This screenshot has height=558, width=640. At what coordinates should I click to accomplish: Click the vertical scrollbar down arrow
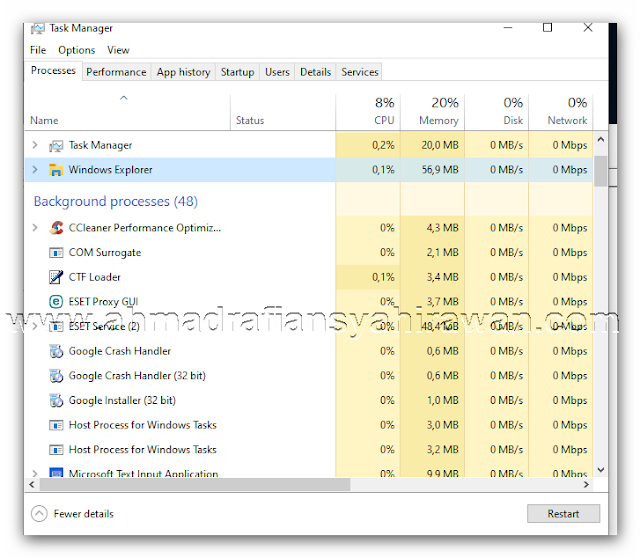(600, 470)
